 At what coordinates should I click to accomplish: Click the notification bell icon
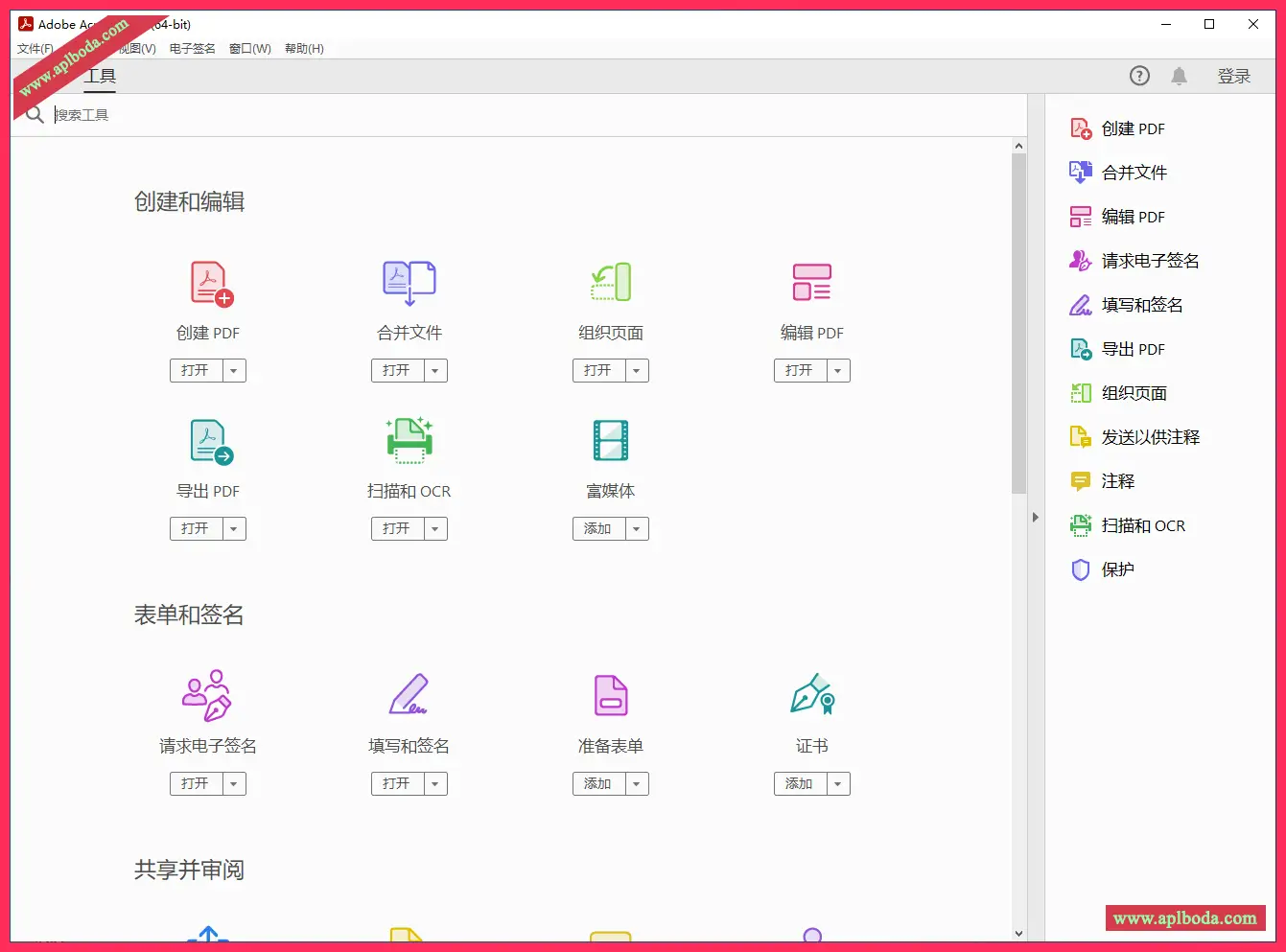point(1180,77)
